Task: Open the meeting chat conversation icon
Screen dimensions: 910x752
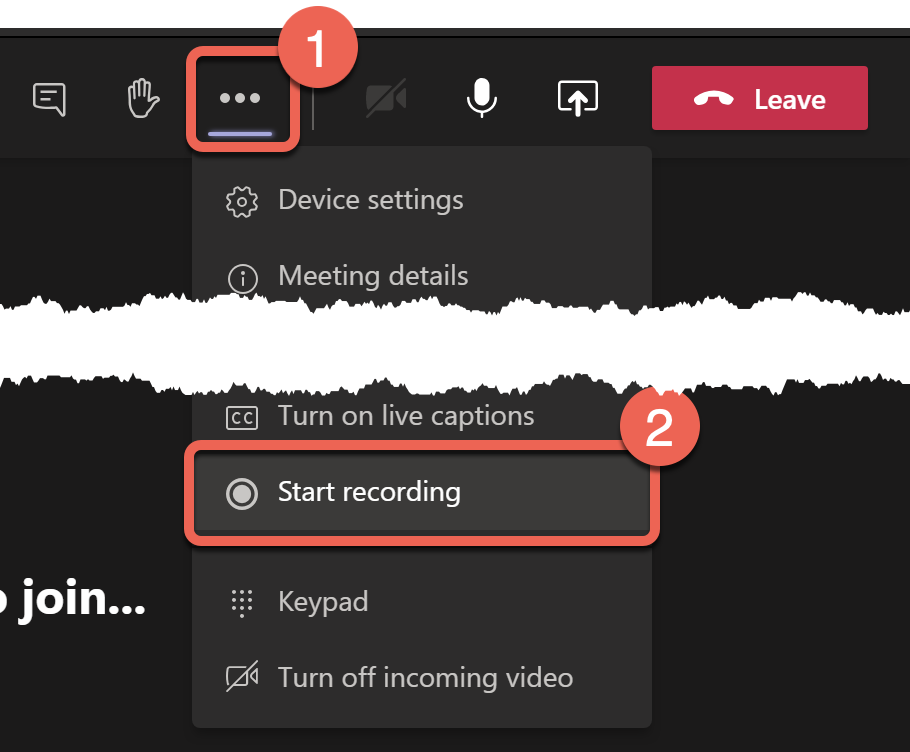Action: tap(49, 99)
